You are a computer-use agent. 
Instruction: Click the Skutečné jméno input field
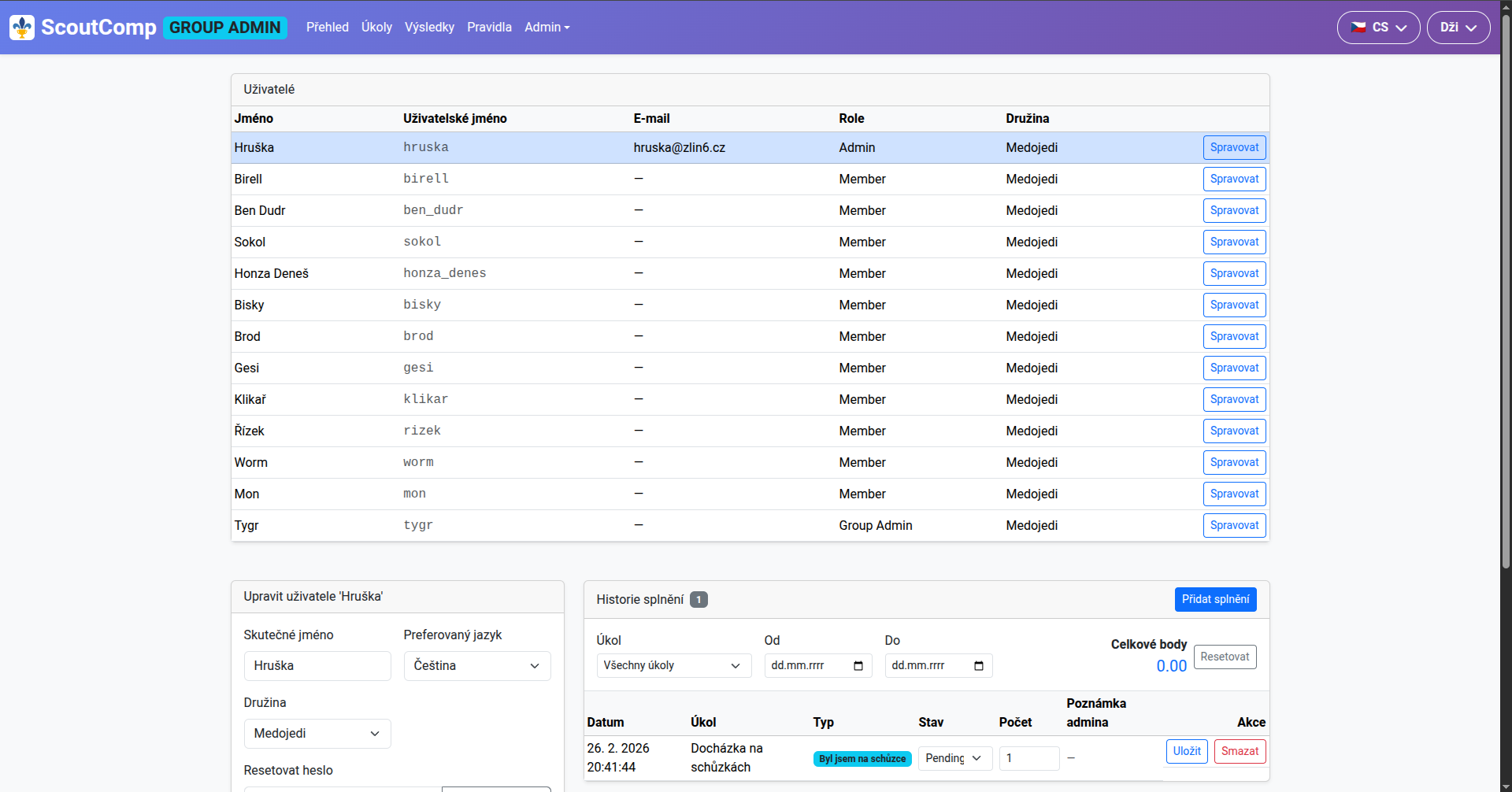pos(317,666)
